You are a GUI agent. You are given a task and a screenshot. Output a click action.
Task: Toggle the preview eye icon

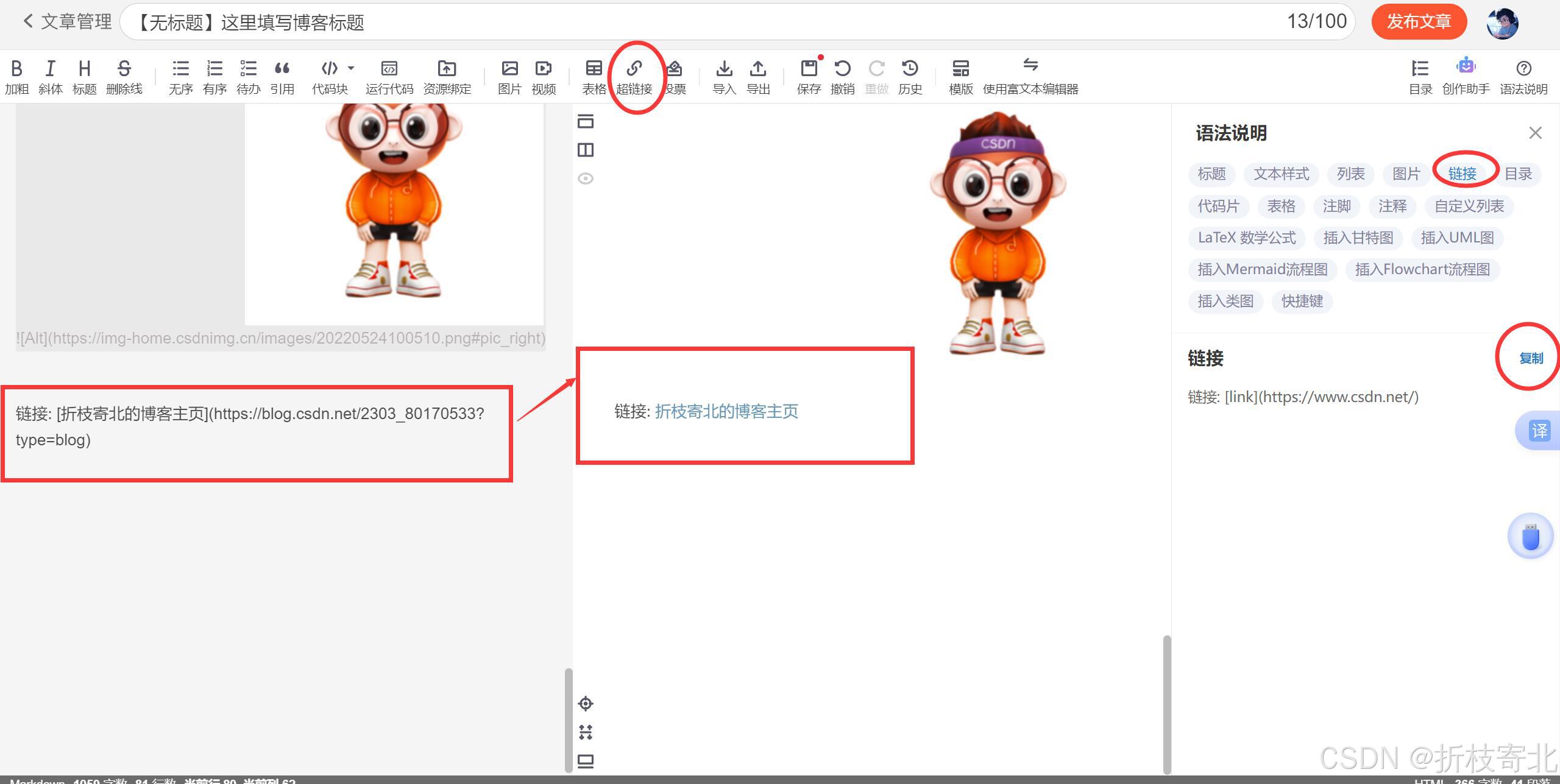pos(586,178)
